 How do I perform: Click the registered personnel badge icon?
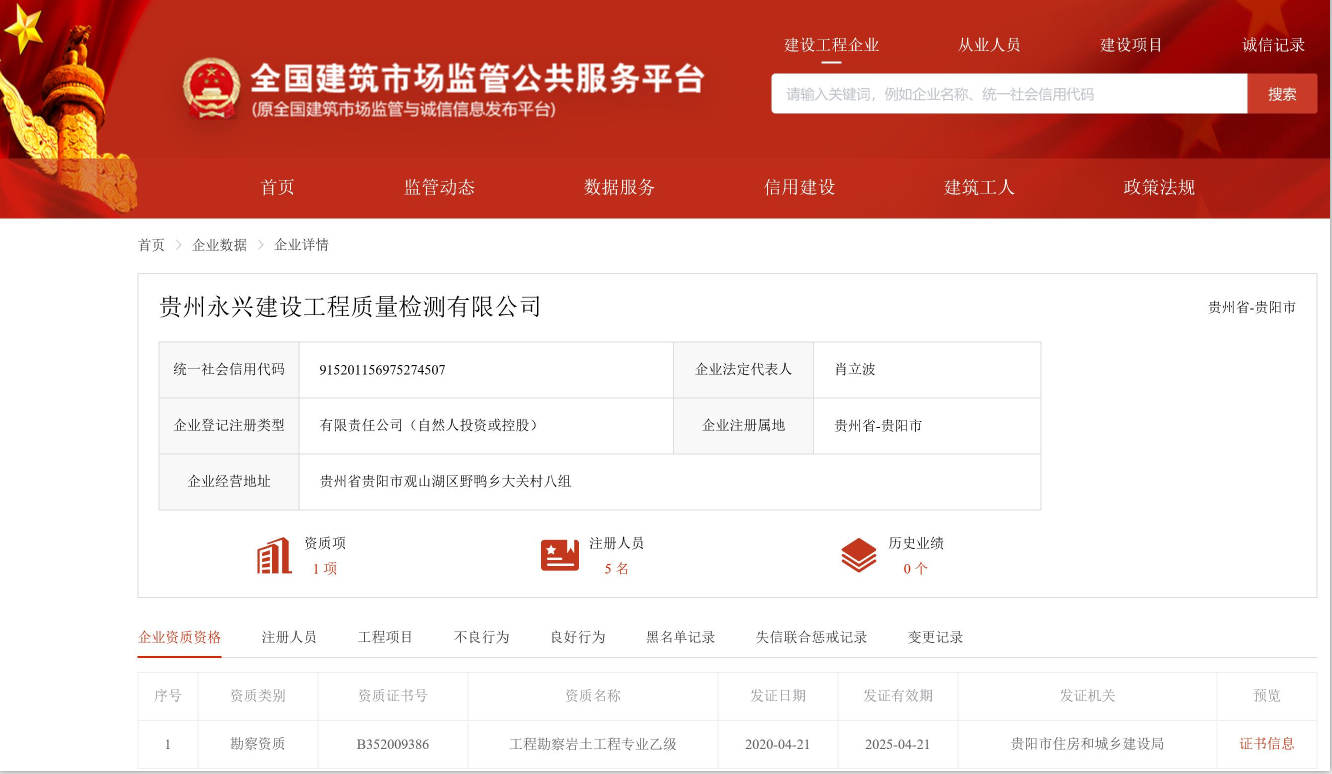coord(560,555)
